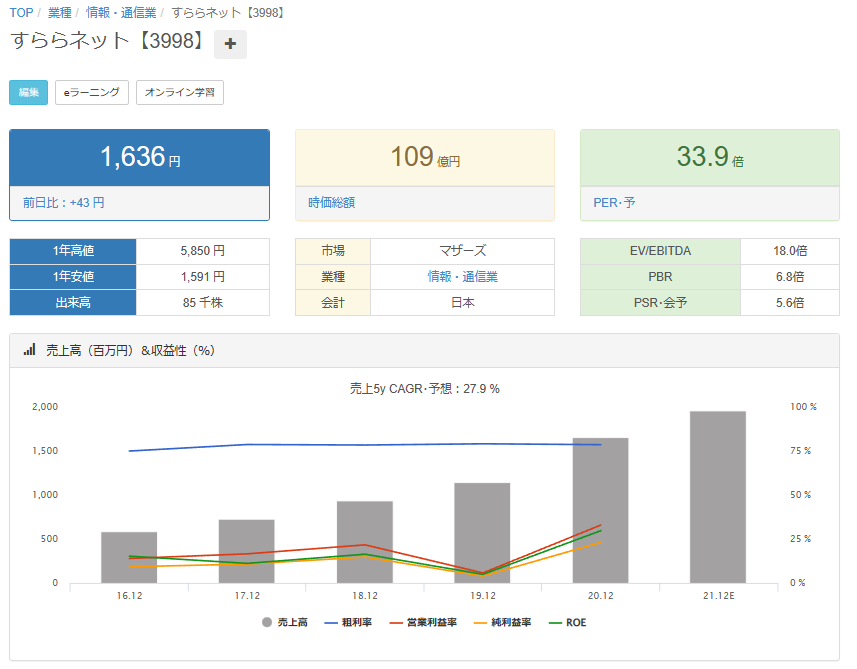This screenshot has height=669, width=857.
Task: Select the オンライン学習 tag
Action: (180, 92)
